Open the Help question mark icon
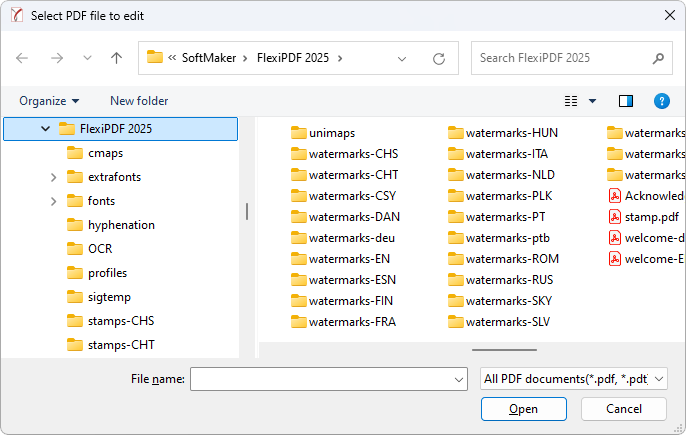 661,101
